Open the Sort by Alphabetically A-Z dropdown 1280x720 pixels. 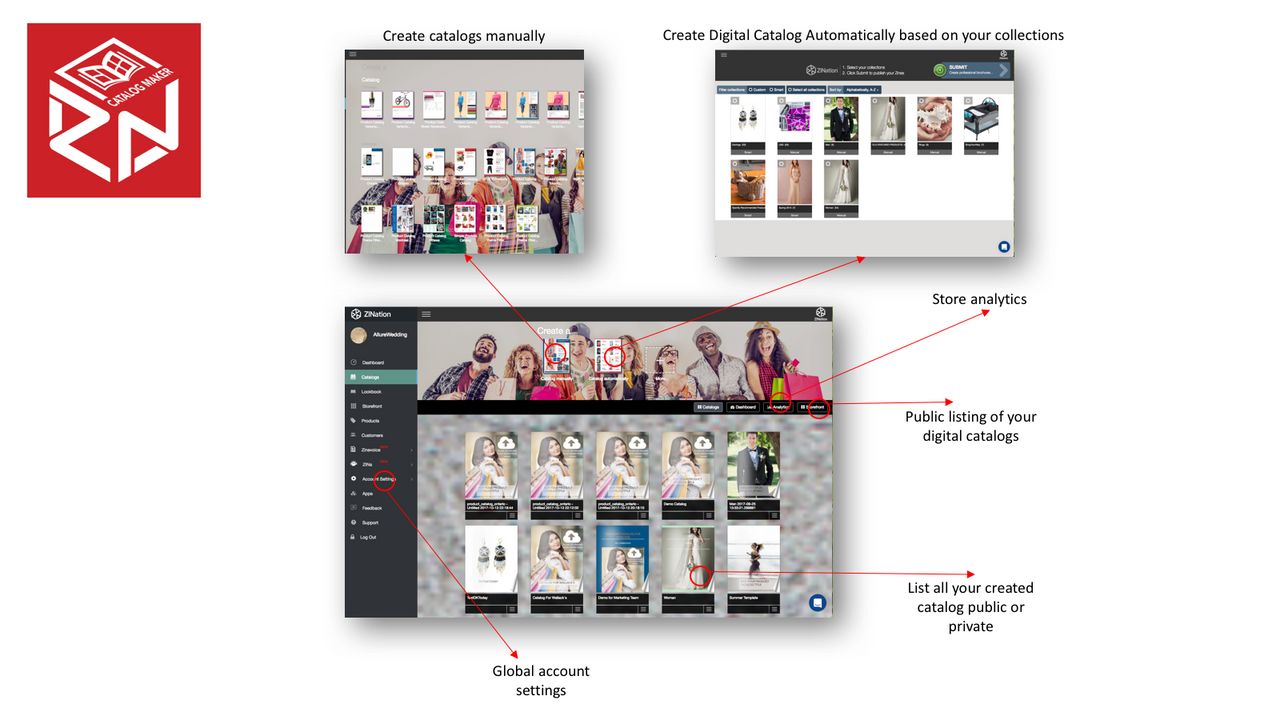pyautogui.click(x=862, y=90)
